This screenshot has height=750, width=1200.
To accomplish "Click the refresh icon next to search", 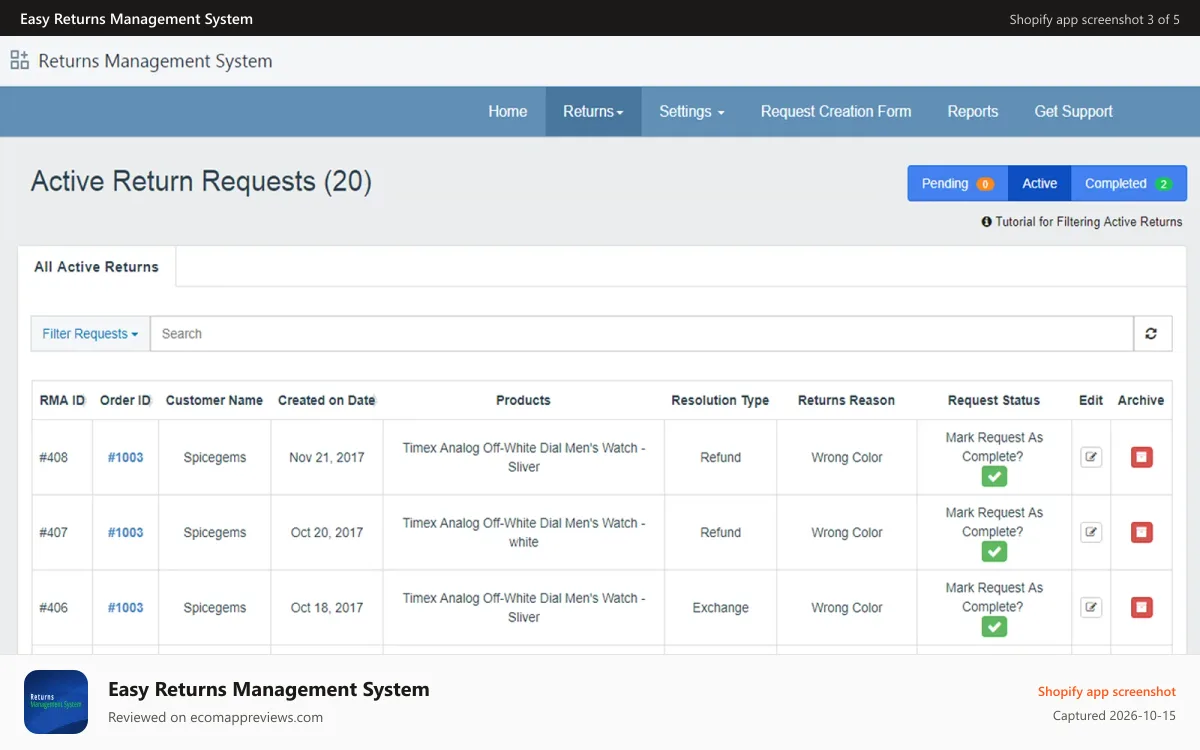I will (x=1151, y=334).
